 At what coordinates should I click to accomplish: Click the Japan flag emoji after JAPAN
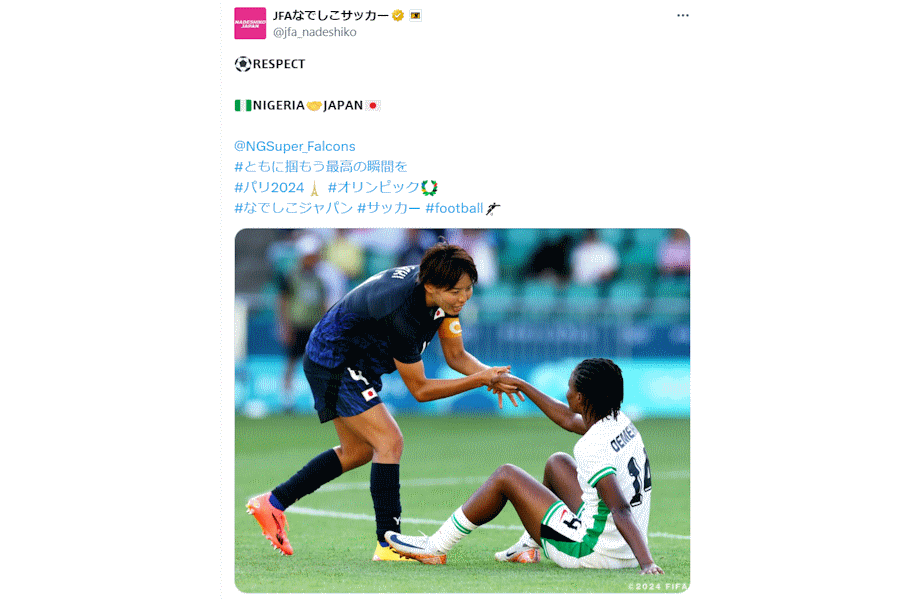pos(373,106)
